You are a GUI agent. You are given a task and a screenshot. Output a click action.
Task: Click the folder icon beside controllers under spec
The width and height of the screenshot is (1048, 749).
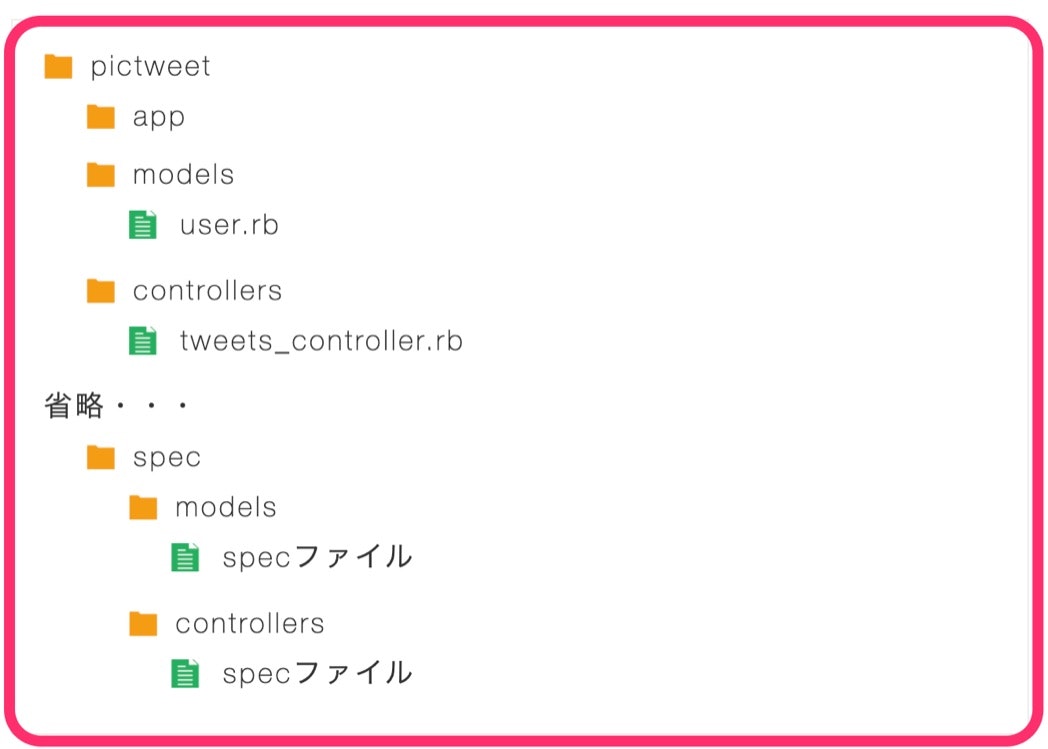pos(144,624)
